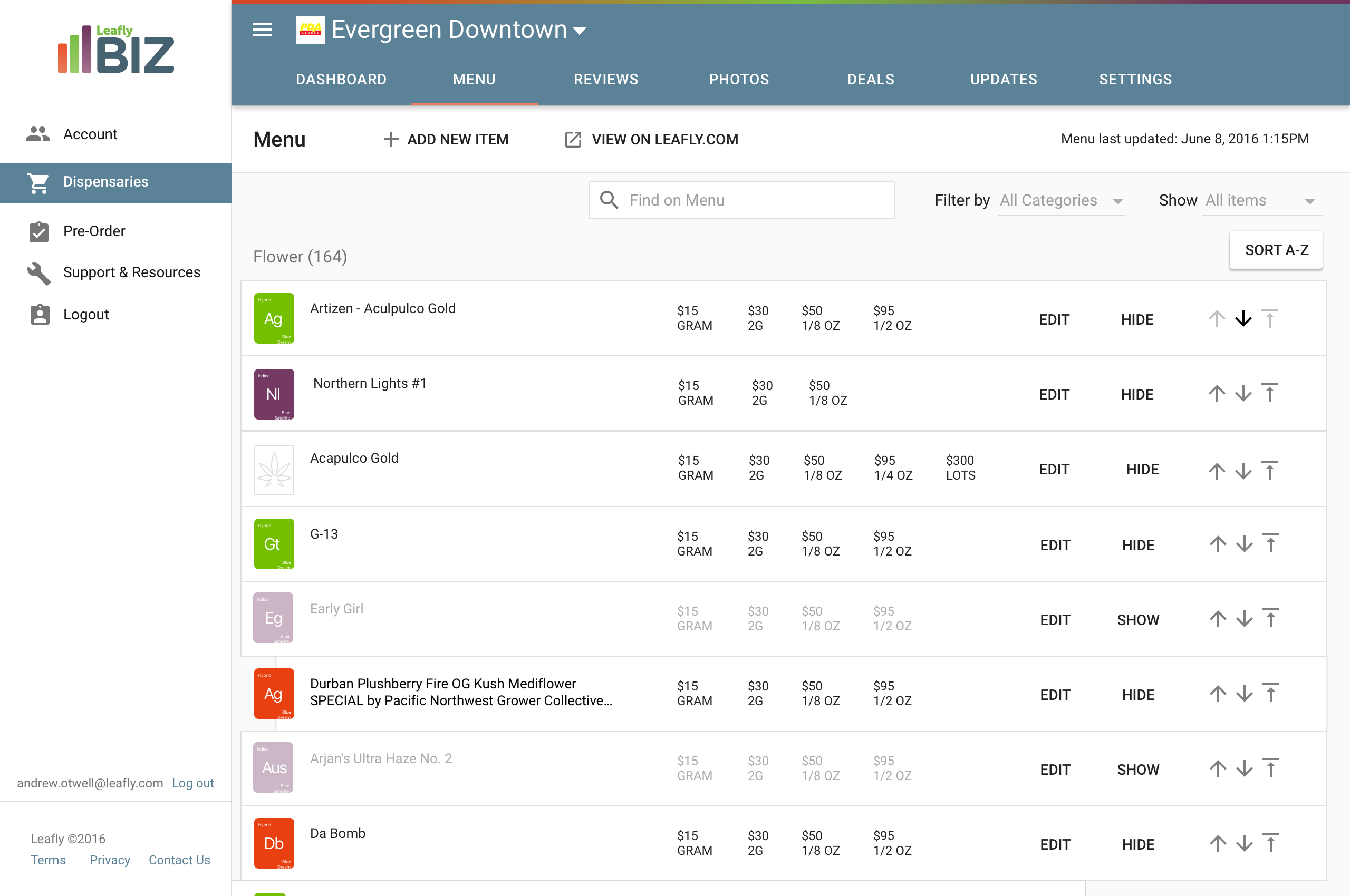Hide the Artizen - Aculpulco Gold item

tap(1137, 320)
